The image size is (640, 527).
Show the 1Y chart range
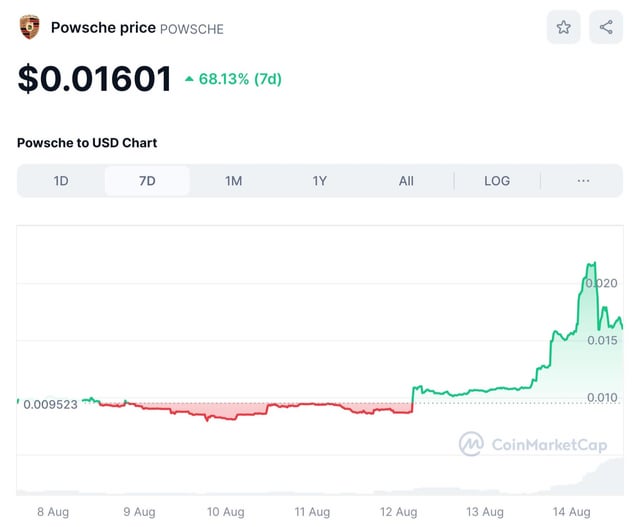point(320,181)
